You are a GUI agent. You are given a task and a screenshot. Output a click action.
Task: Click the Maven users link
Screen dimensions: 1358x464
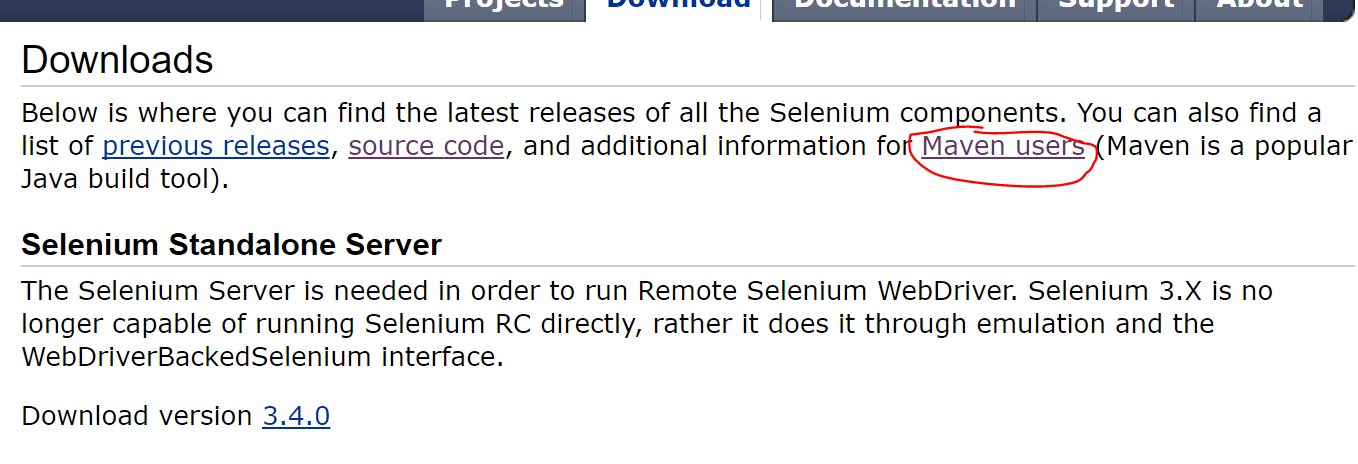pyautogui.click(x=1003, y=147)
